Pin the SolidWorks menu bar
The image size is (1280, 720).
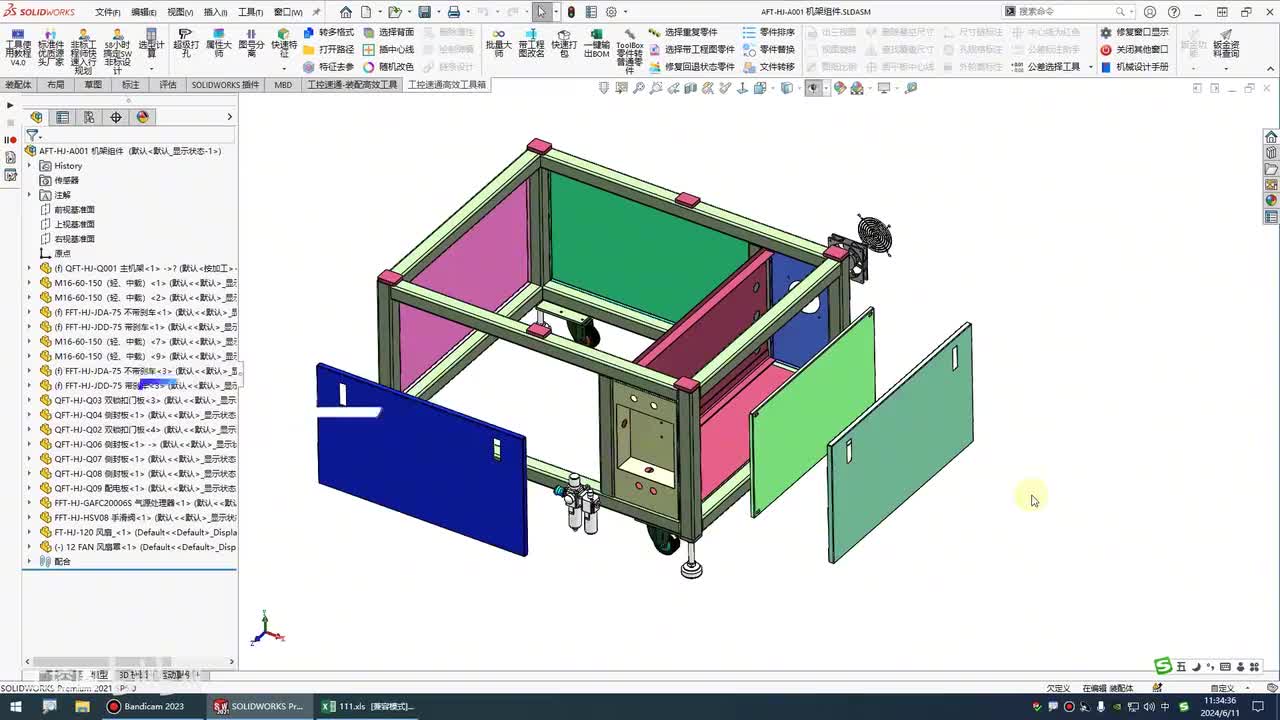click(x=316, y=12)
